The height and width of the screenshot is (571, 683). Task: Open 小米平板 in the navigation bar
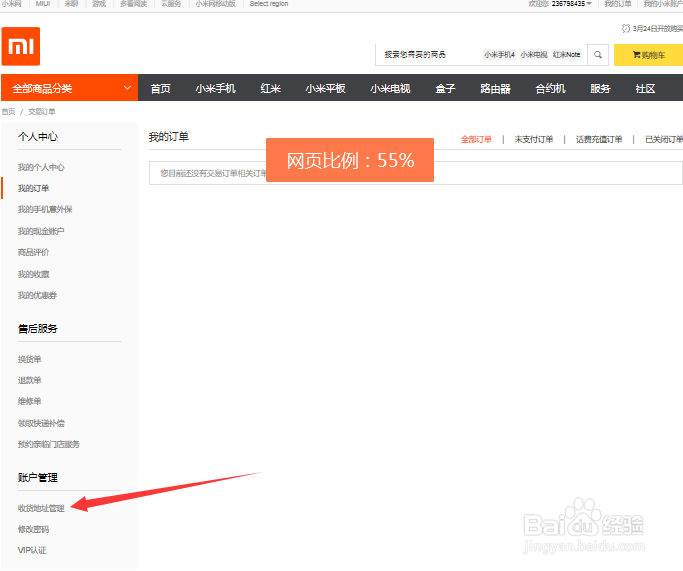tap(325, 88)
